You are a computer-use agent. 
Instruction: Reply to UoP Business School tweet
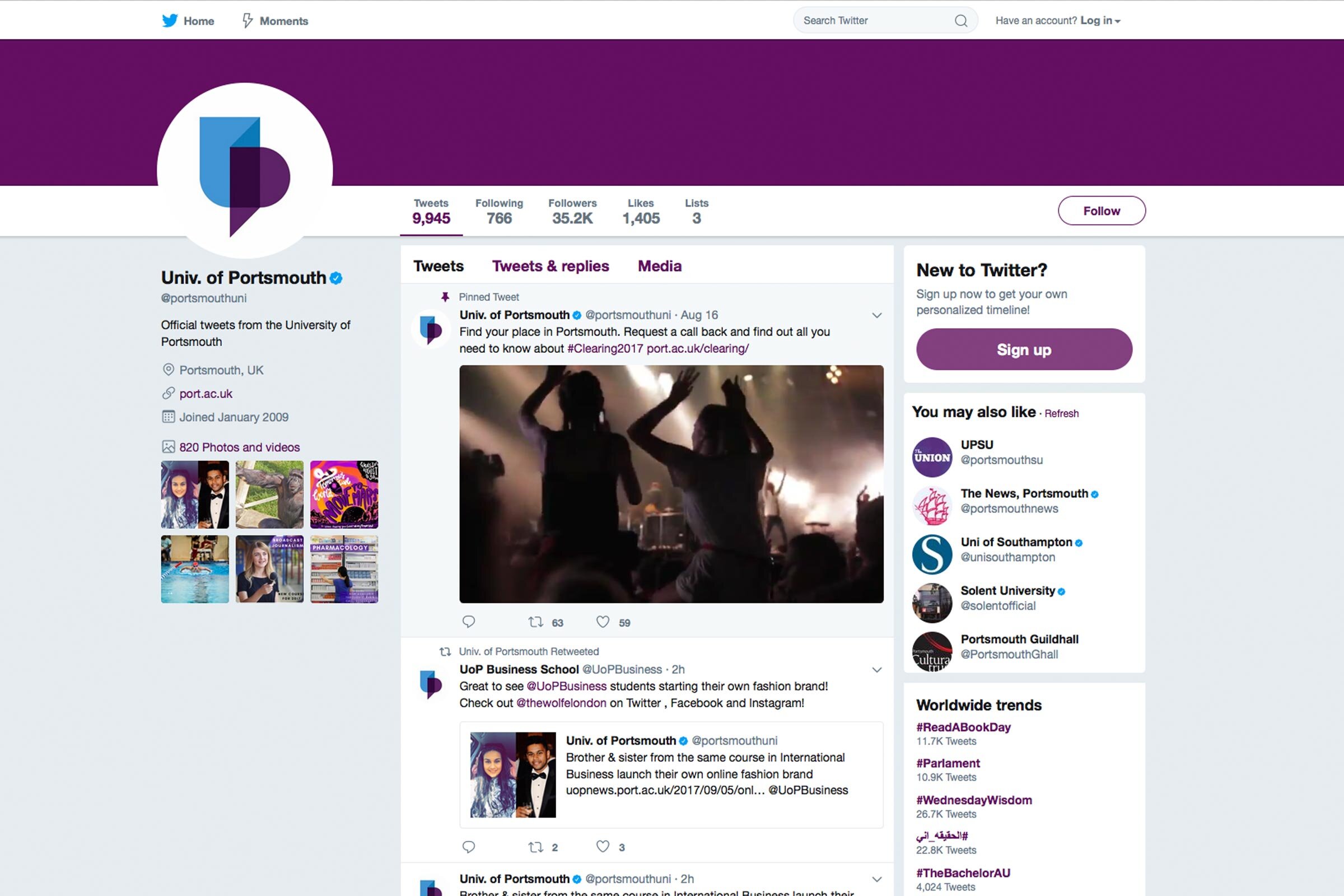click(469, 846)
